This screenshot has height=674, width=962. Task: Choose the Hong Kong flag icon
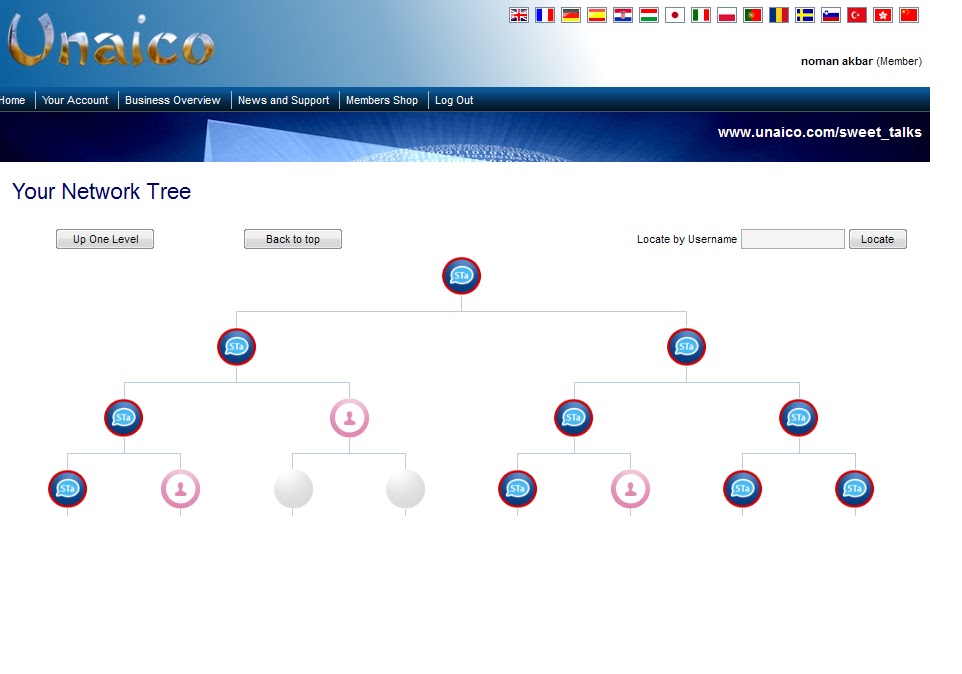pyautogui.click(x=883, y=15)
